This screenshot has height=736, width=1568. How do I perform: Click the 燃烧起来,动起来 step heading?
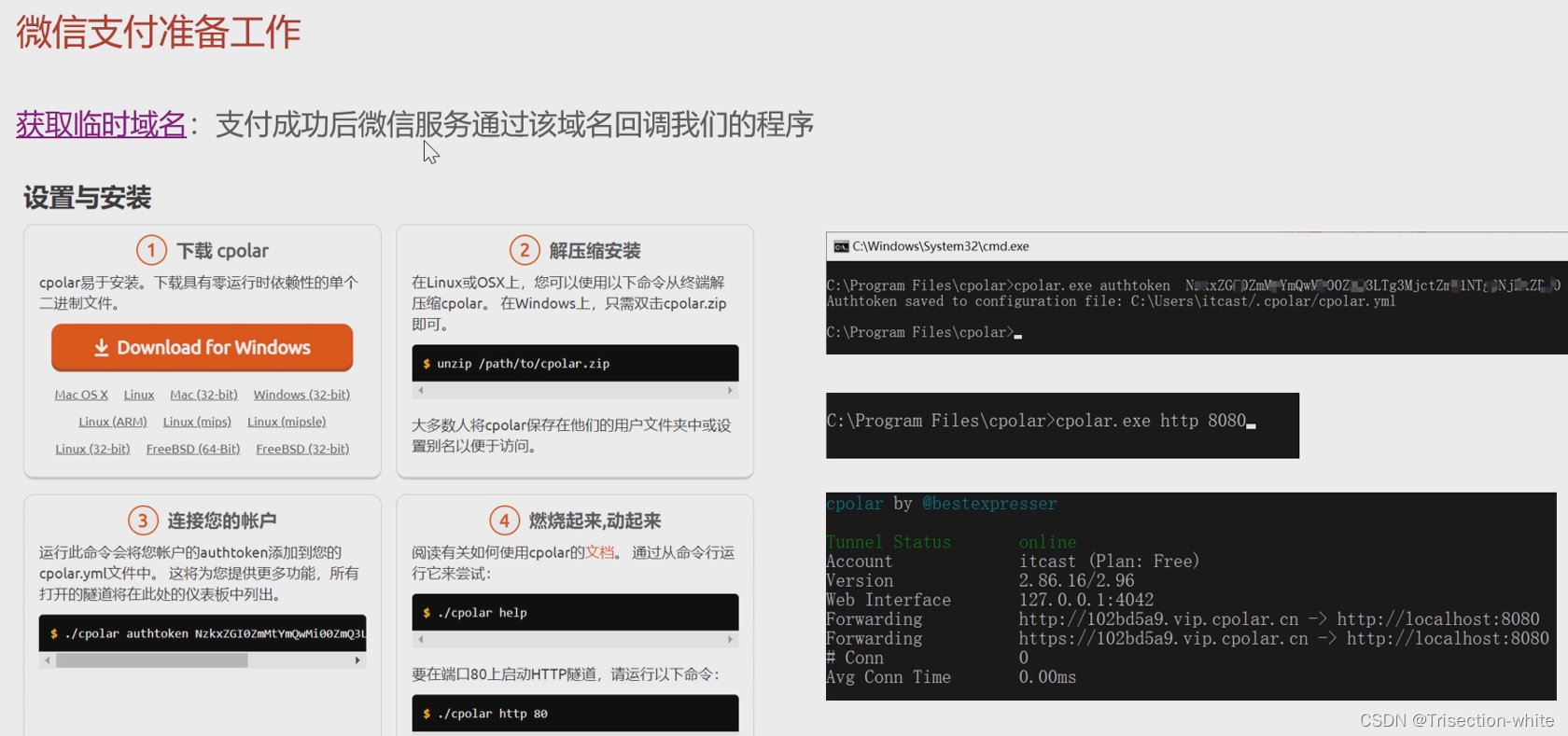click(x=595, y=521)
